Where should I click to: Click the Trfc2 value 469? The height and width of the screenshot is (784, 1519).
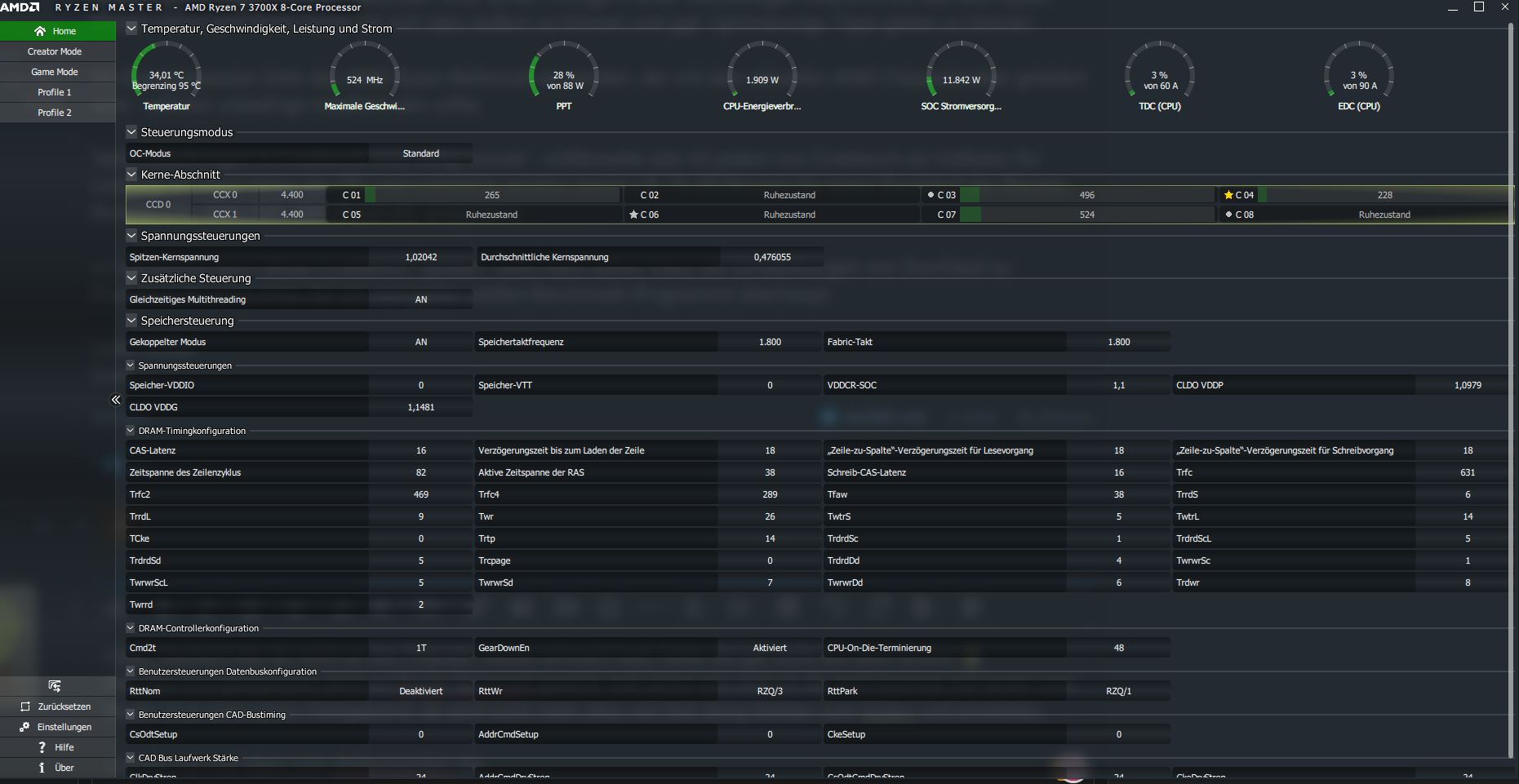pos(421,494)
